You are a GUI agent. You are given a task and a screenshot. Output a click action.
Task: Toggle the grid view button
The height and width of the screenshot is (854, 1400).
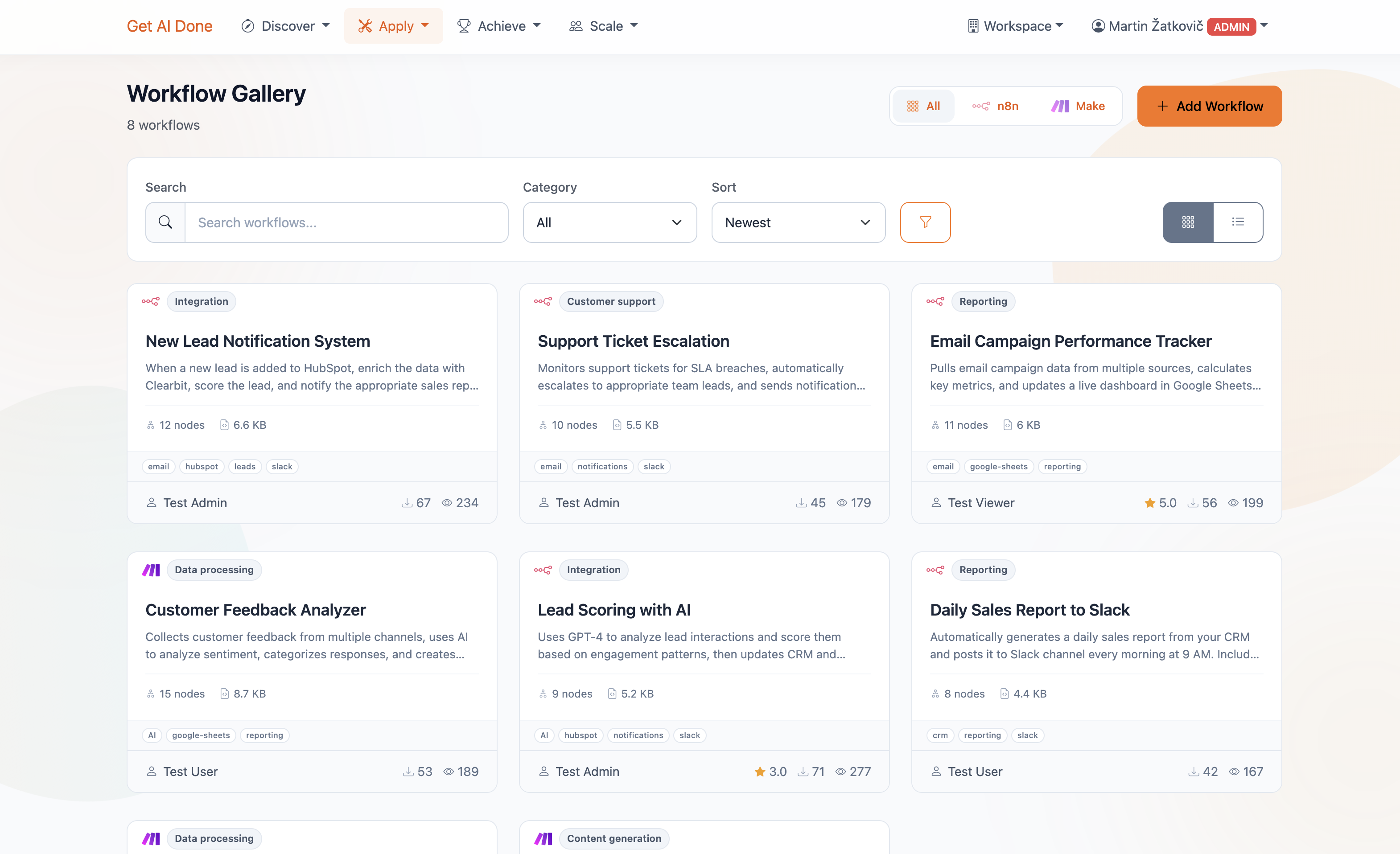[1187, 222]
